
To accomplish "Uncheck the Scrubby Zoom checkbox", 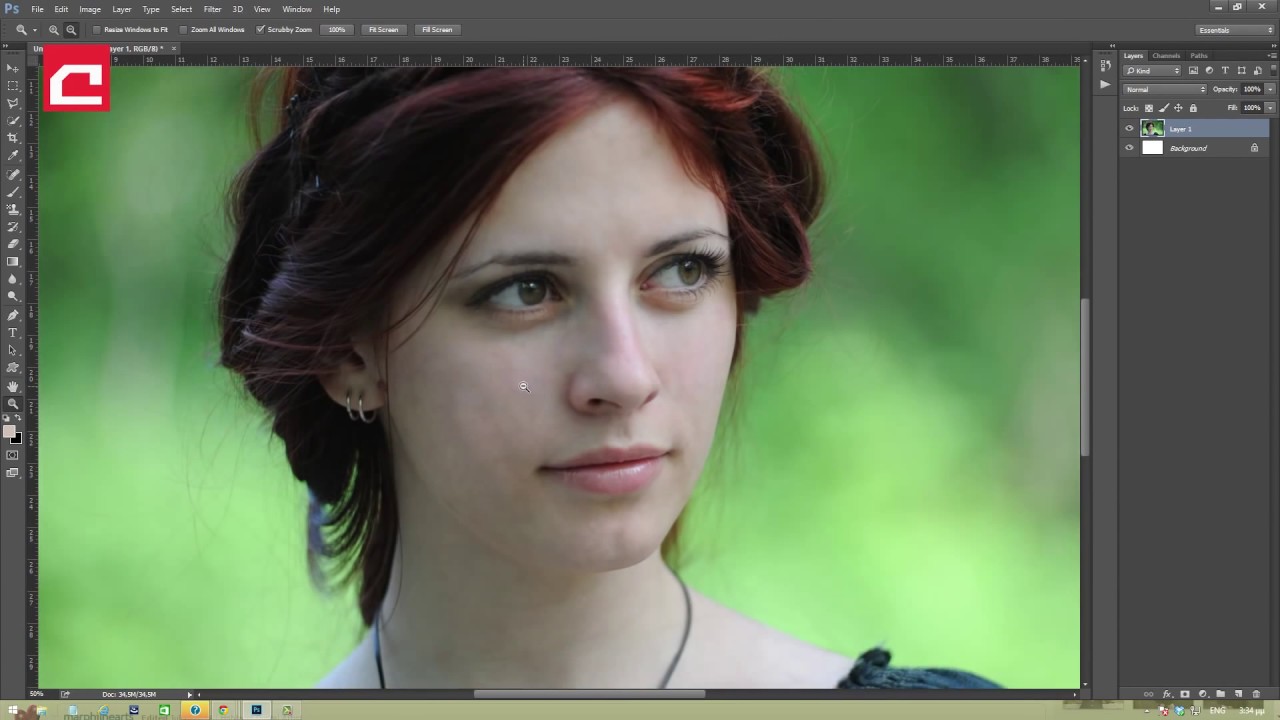I will coord(261,30).
